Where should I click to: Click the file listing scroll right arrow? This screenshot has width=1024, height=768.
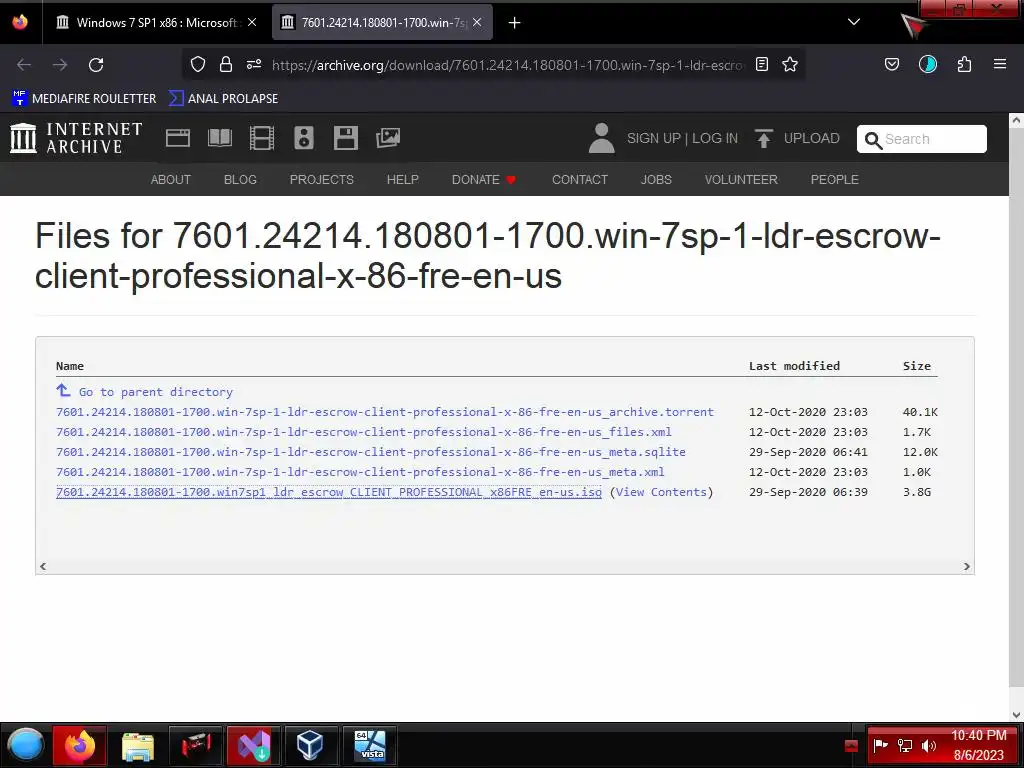tap(967, 566)
